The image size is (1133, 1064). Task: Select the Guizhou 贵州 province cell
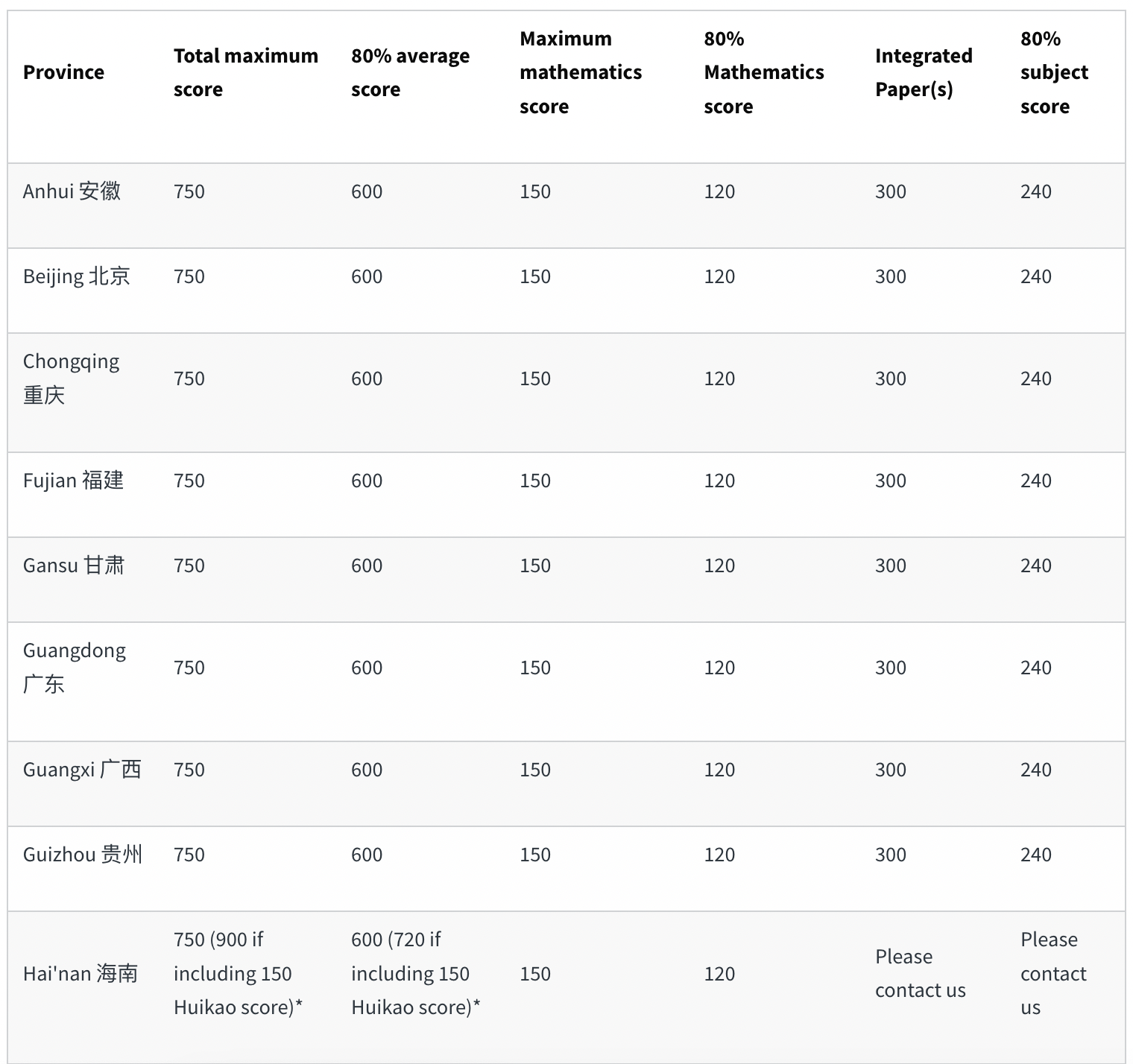82,855
